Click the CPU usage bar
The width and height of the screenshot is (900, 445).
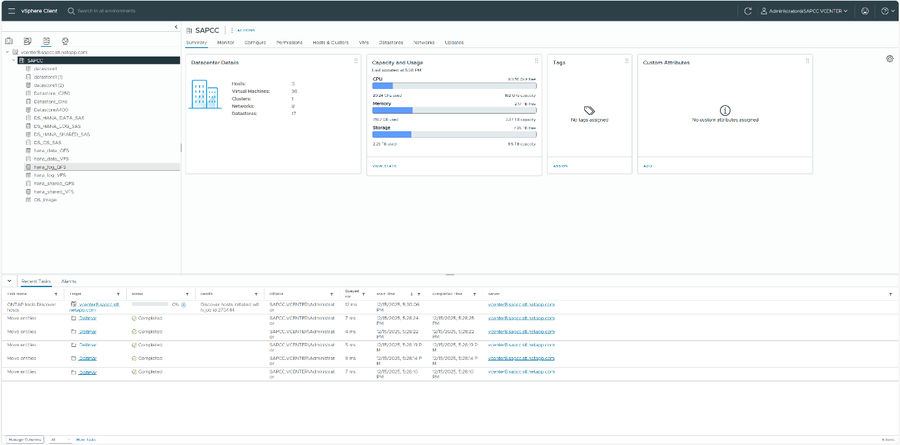pyautogui.click(x=455, y=86)
